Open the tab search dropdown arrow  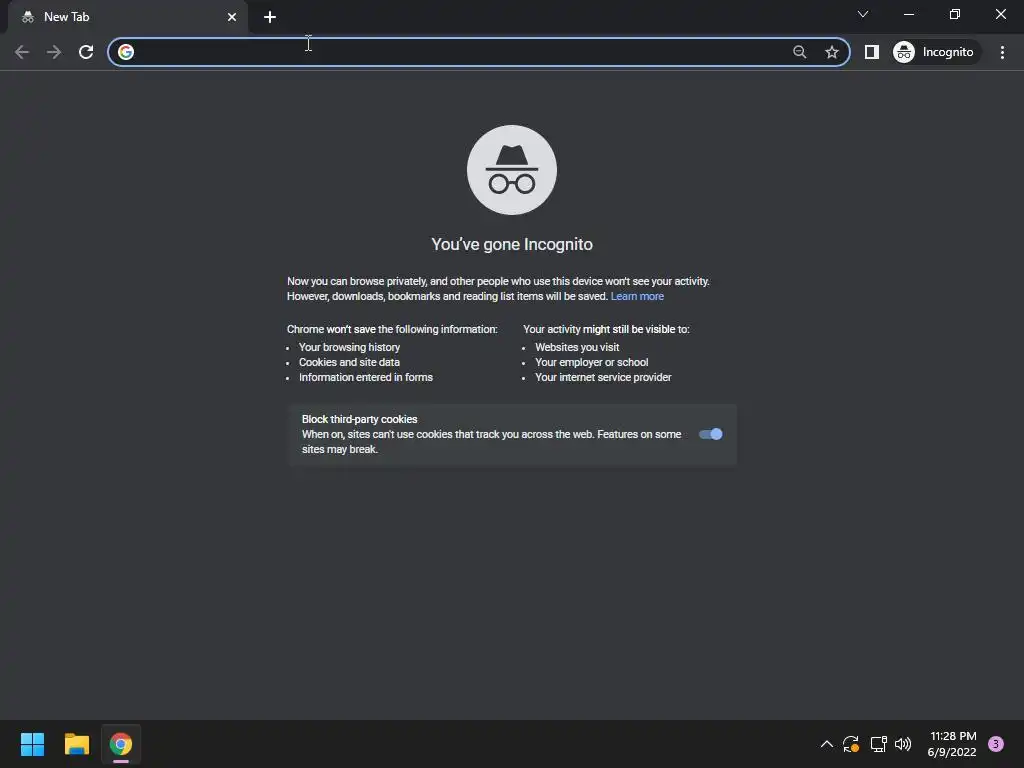click(863, 14)
